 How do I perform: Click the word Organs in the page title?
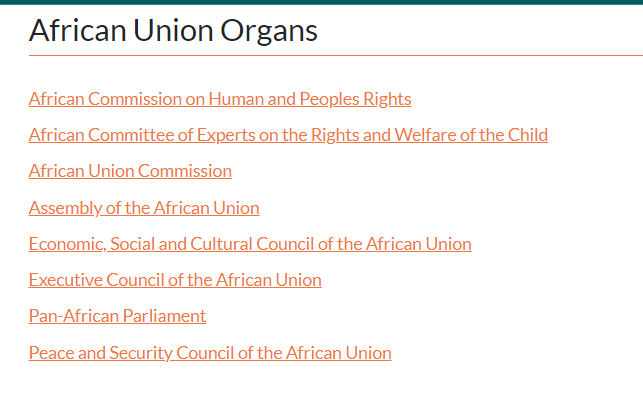pos(269,32)
